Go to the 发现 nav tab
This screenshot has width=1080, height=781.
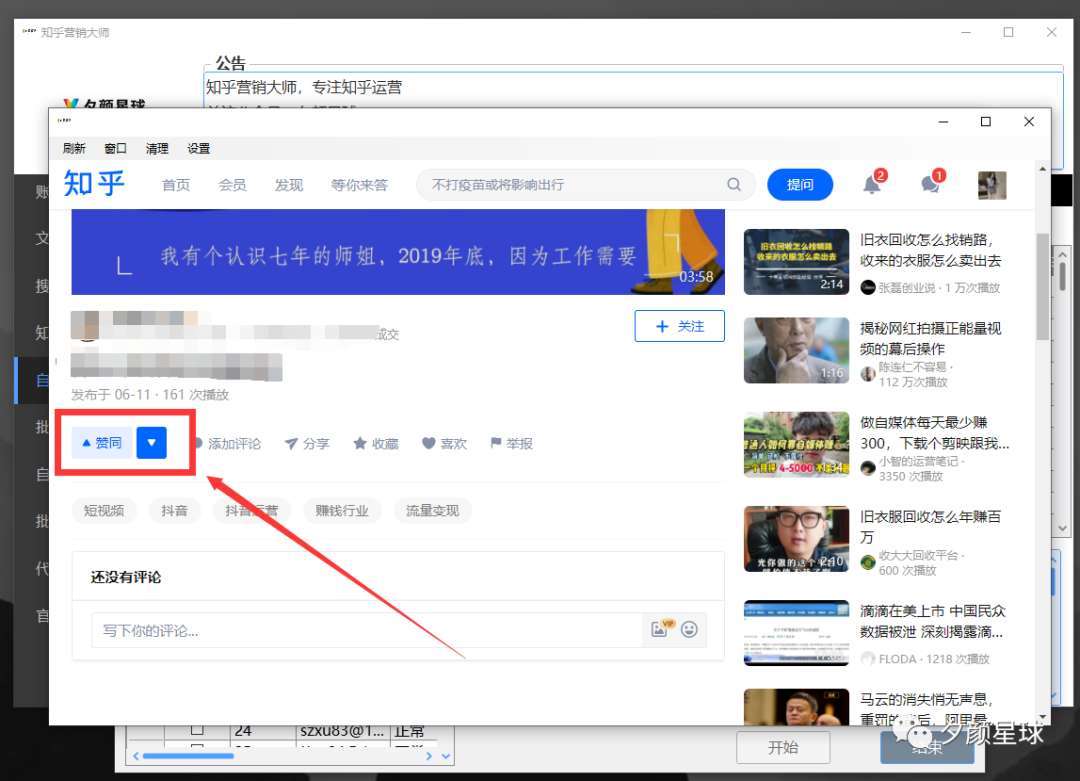coord(289,185)
